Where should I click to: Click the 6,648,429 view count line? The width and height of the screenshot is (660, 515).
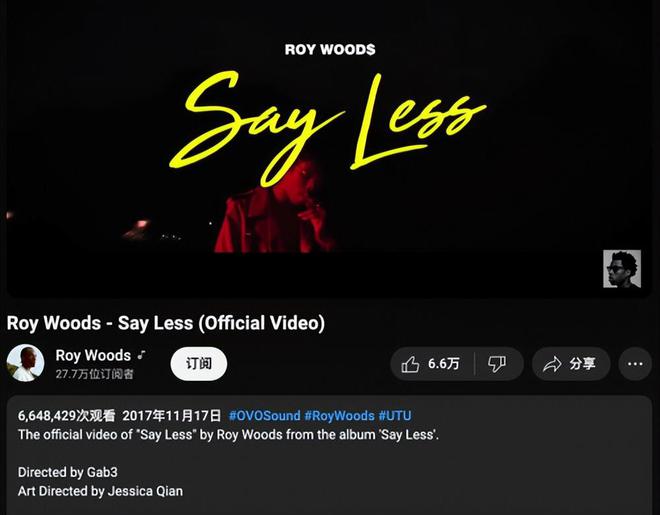(x=66, y=416)
